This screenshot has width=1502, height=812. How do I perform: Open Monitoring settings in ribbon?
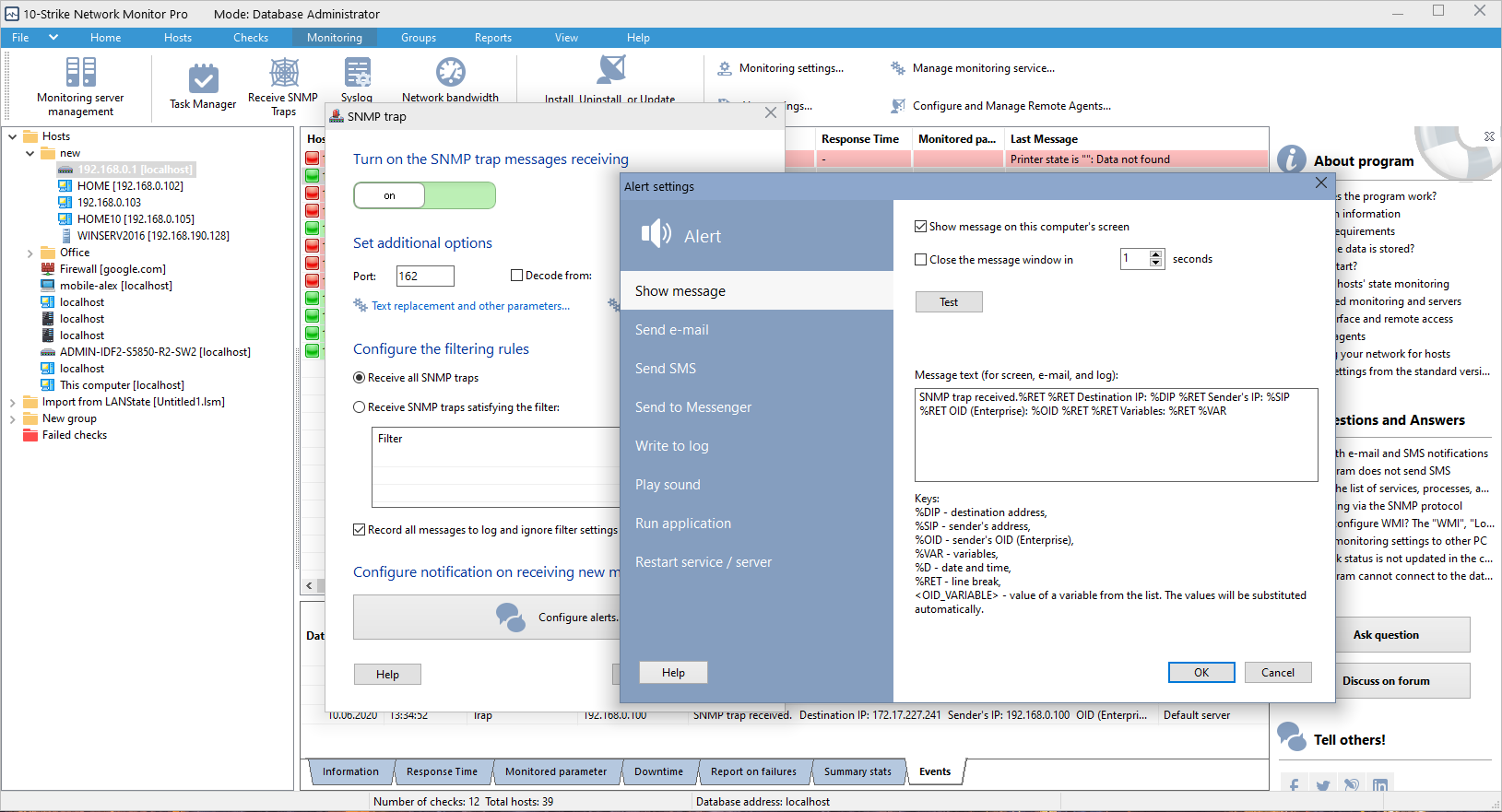pos(781,68)
